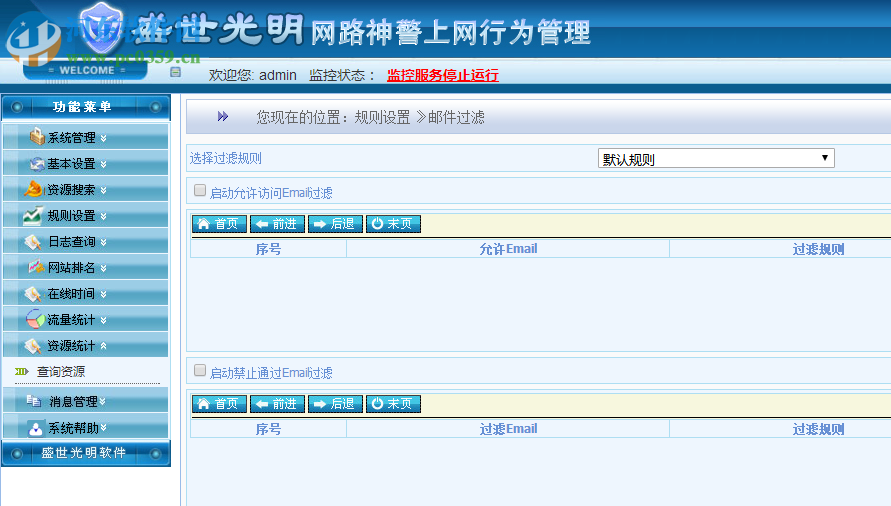Expand 系统管理 menu chevron
The image size is (891, 506).
(103, 138)
